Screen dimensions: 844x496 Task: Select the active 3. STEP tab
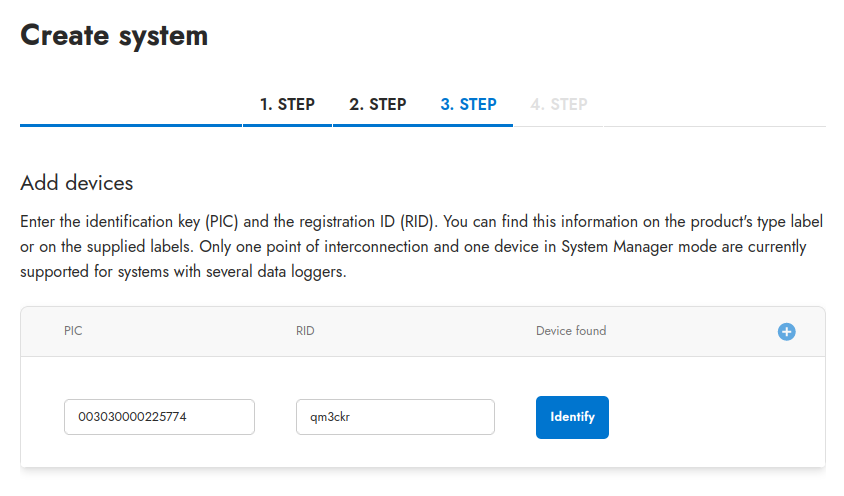(x=468, y=105)
